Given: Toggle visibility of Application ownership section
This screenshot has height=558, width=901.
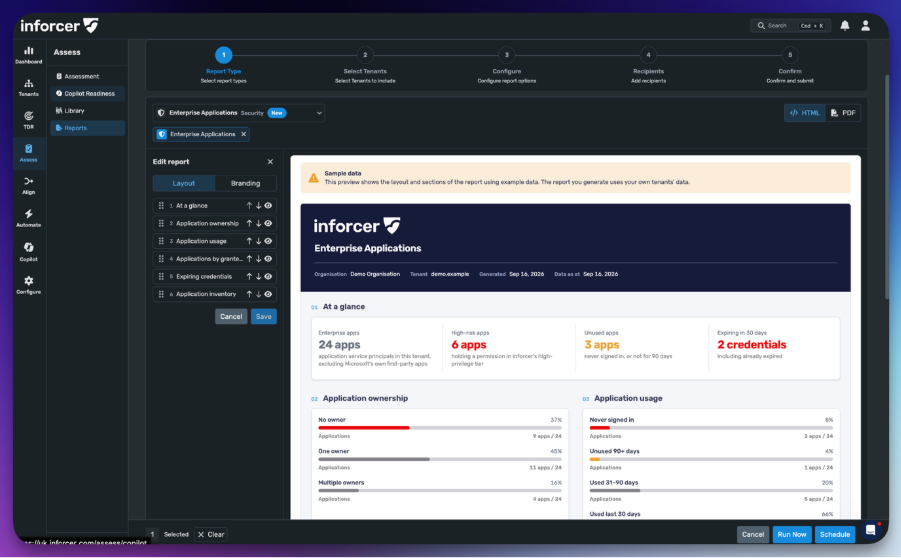Looking at the screenshot, I should click(268, 224).
